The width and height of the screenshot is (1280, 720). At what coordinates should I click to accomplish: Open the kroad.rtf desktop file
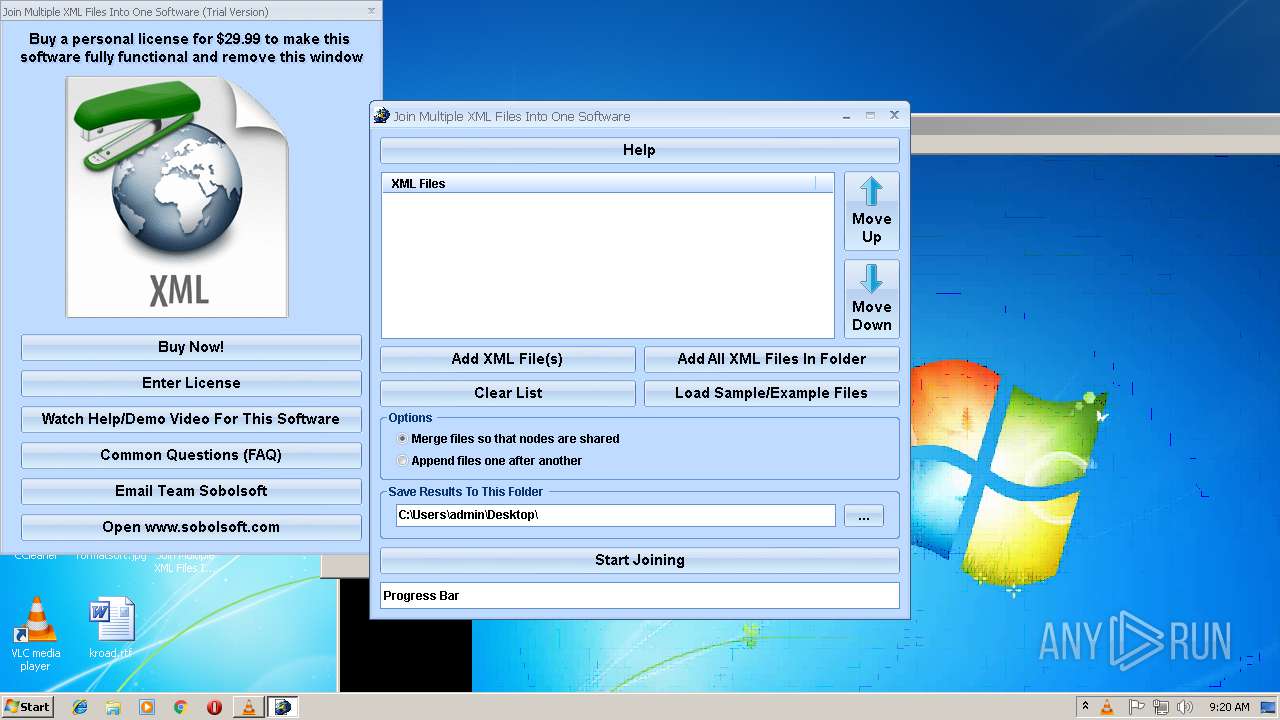tap(110, 628)
